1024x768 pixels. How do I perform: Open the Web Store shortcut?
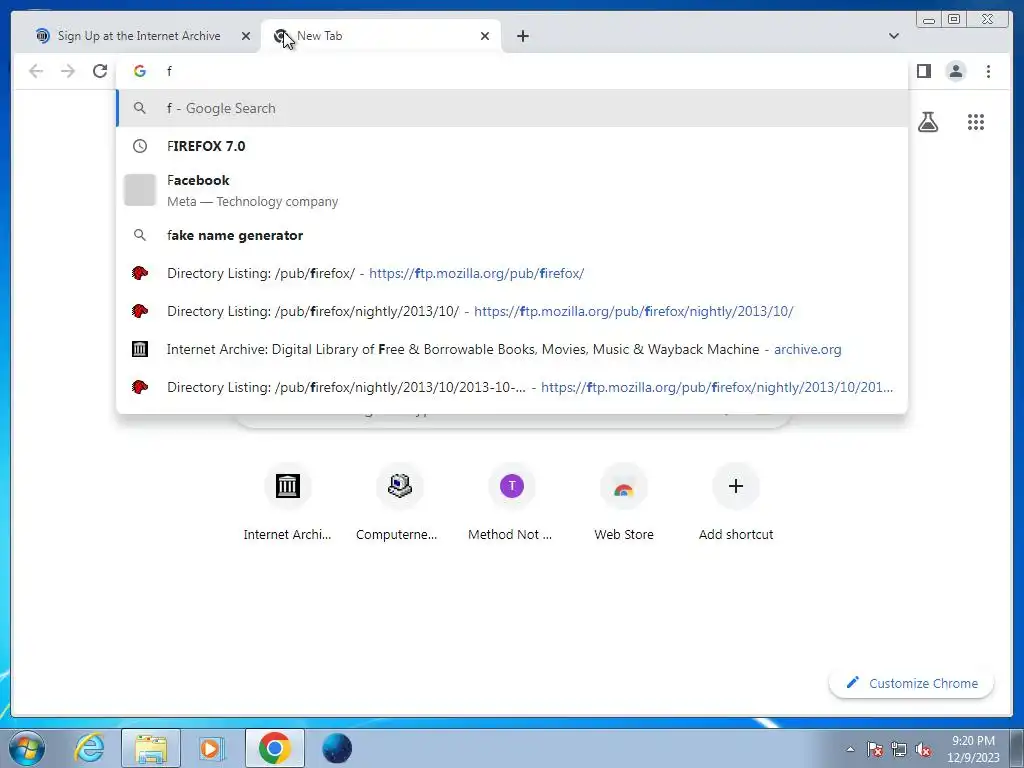(x=624, y=502)
